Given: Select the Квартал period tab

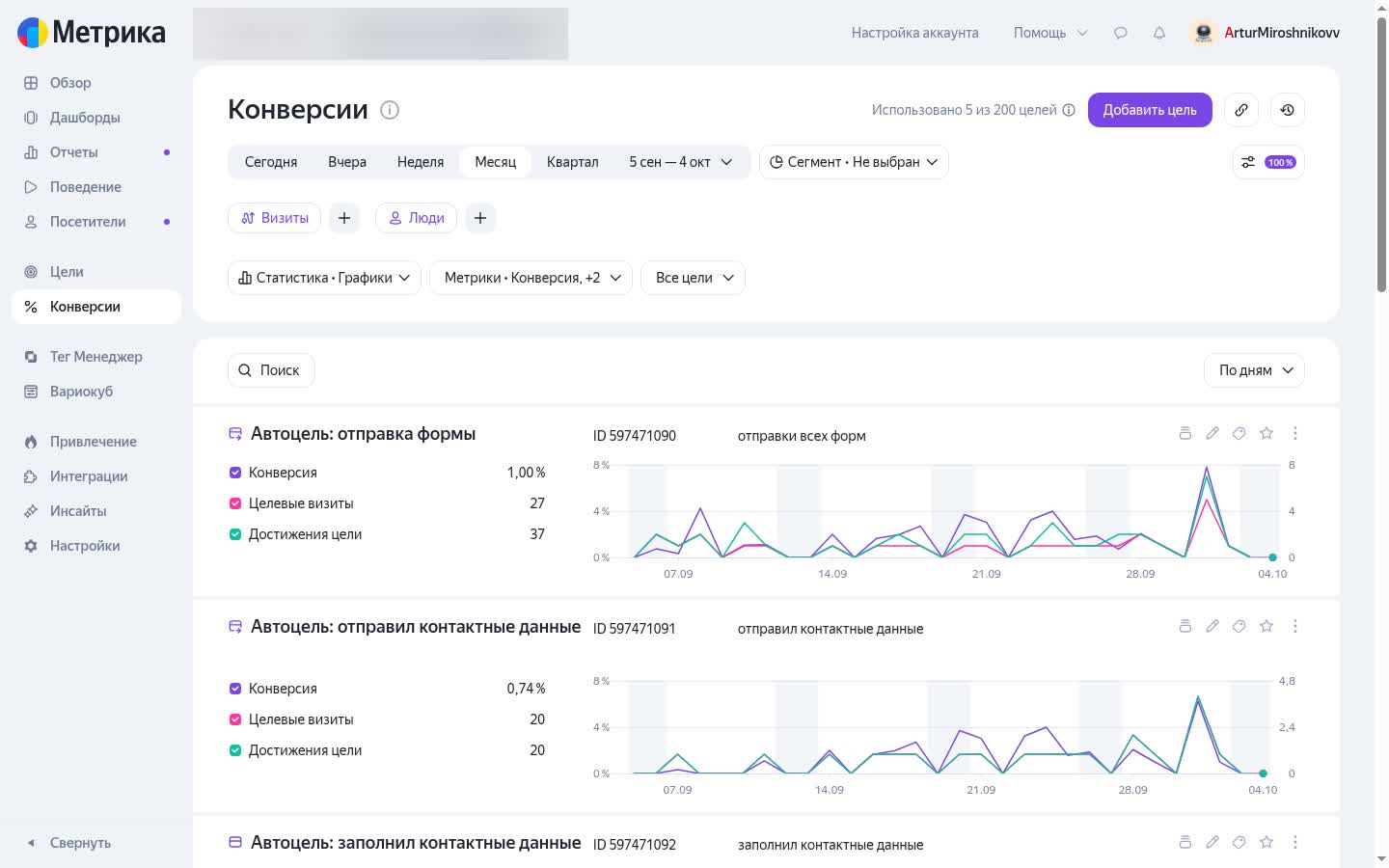Looking at the screenshot, I should pos(573,162).
